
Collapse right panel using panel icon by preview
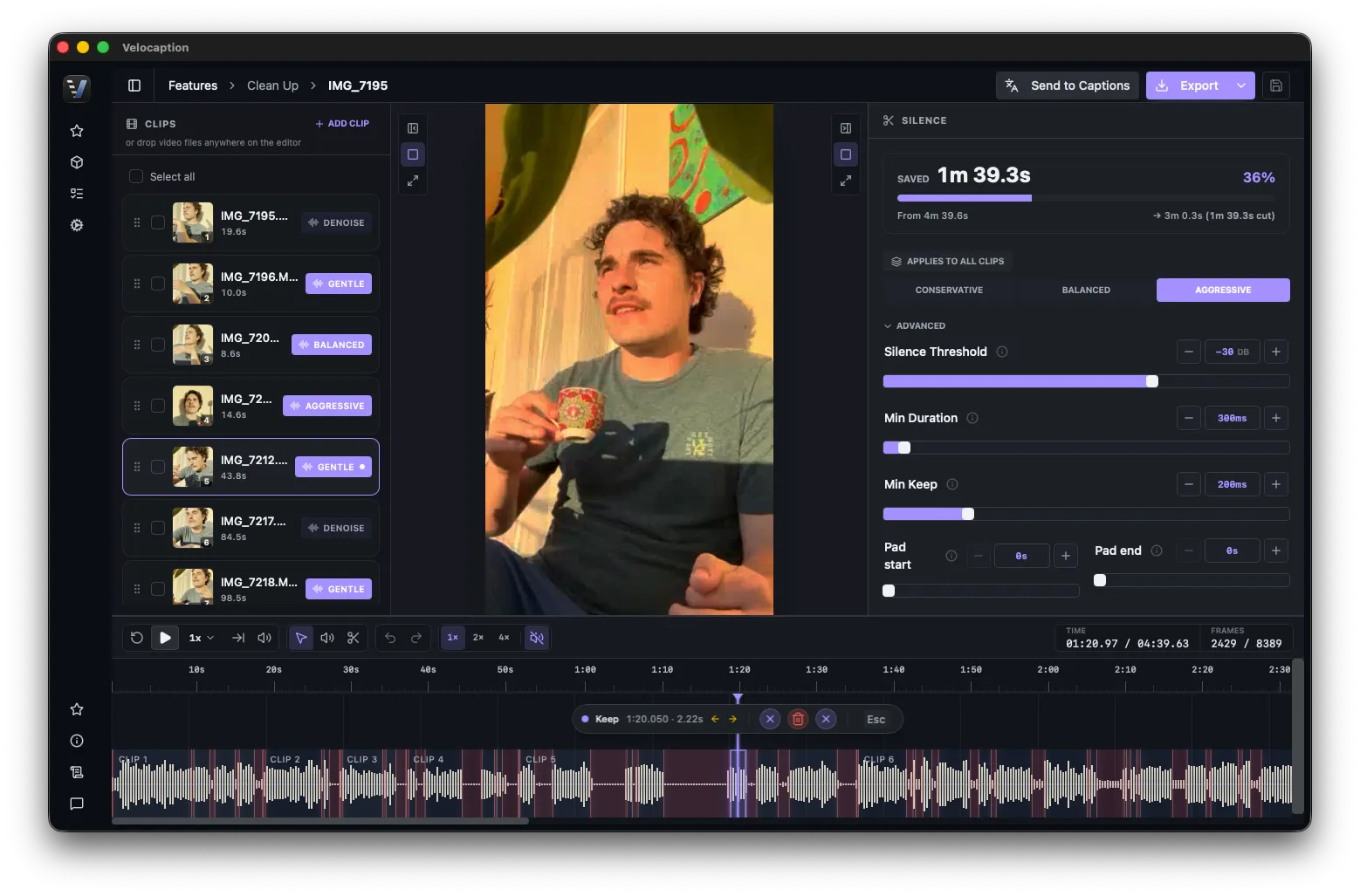[x=846, y=128]
